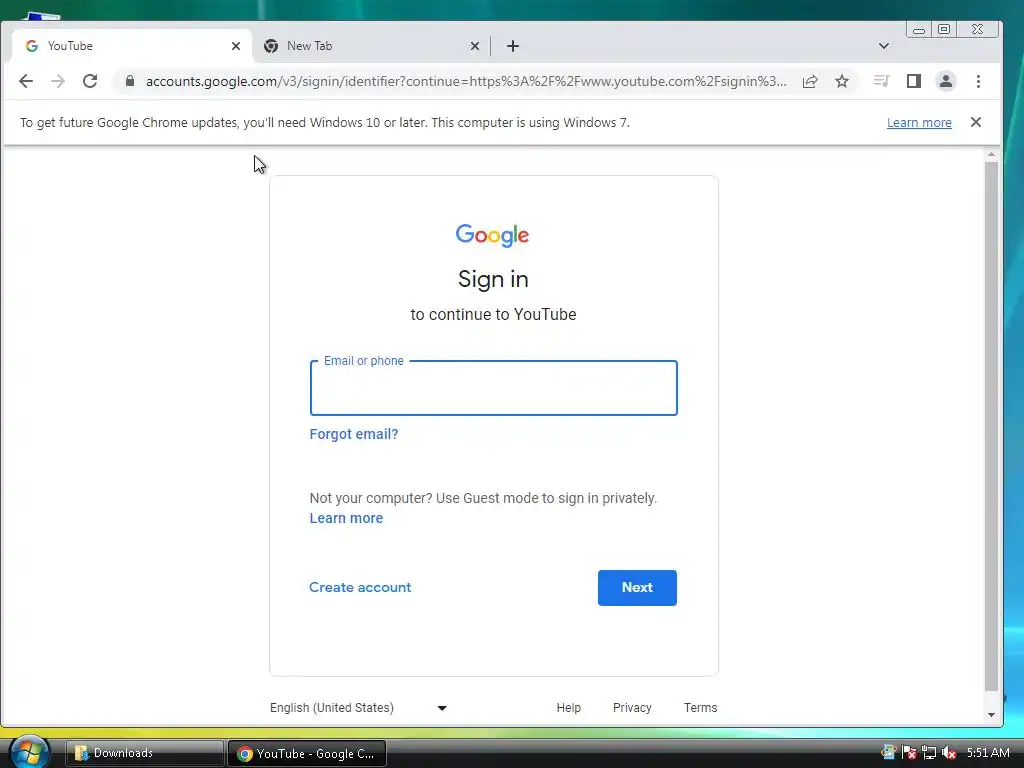Click the leftmost system tray icon

point(889,753)
